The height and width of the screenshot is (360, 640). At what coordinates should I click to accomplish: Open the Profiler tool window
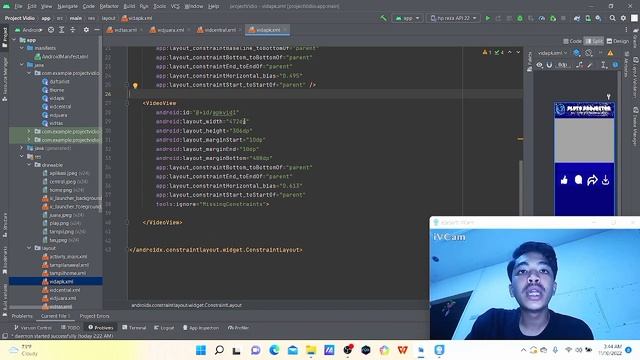coord(238,328)
